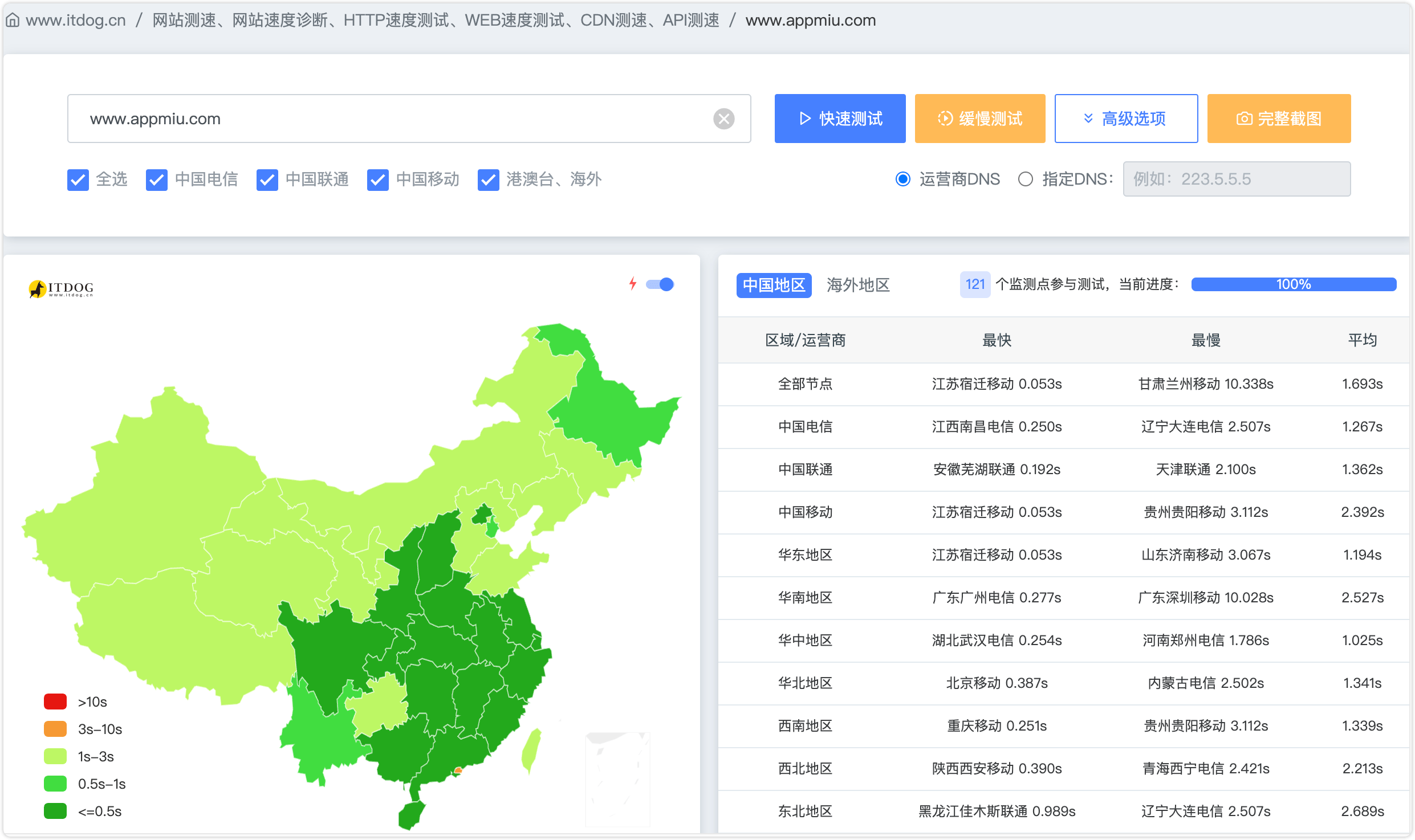Uncheck the 中国电信 checkbox
The width and height of the screenshot is (1415, 840).
(x=157, y=180)
